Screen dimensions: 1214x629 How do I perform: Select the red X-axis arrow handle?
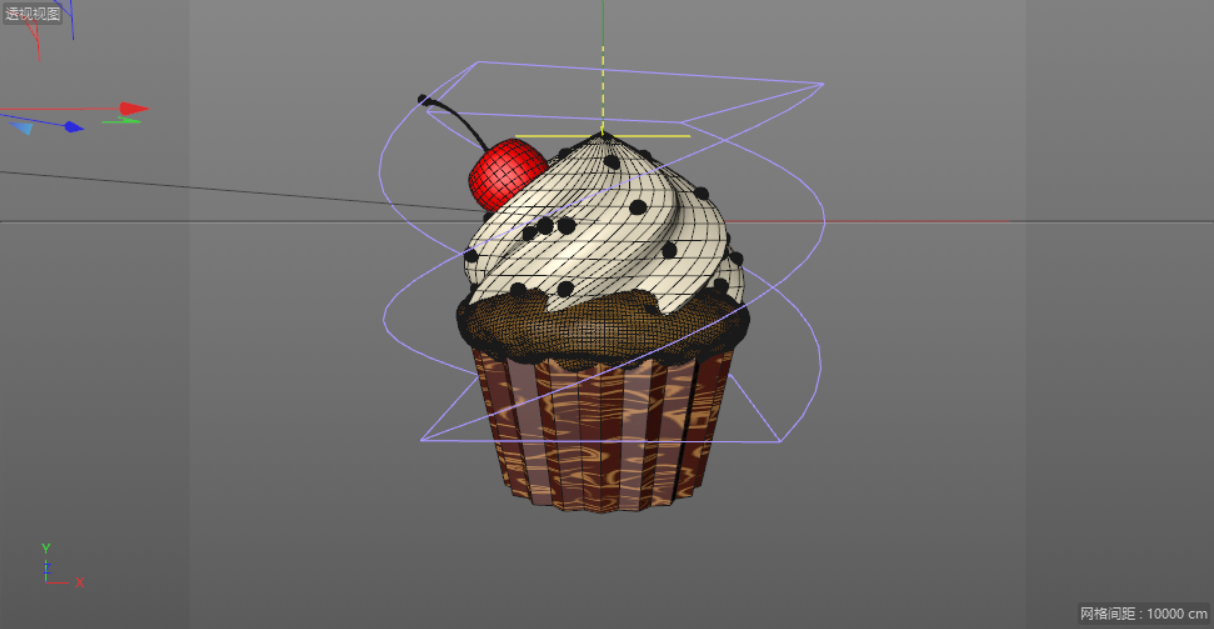[x=134, y=108]
